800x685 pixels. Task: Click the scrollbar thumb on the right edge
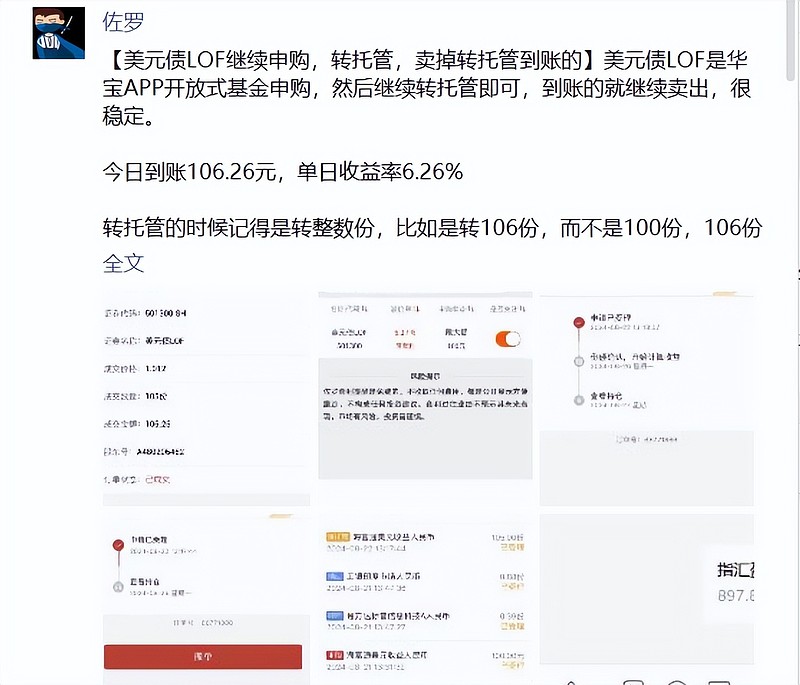pyautogui.click(x=790, y=40)
